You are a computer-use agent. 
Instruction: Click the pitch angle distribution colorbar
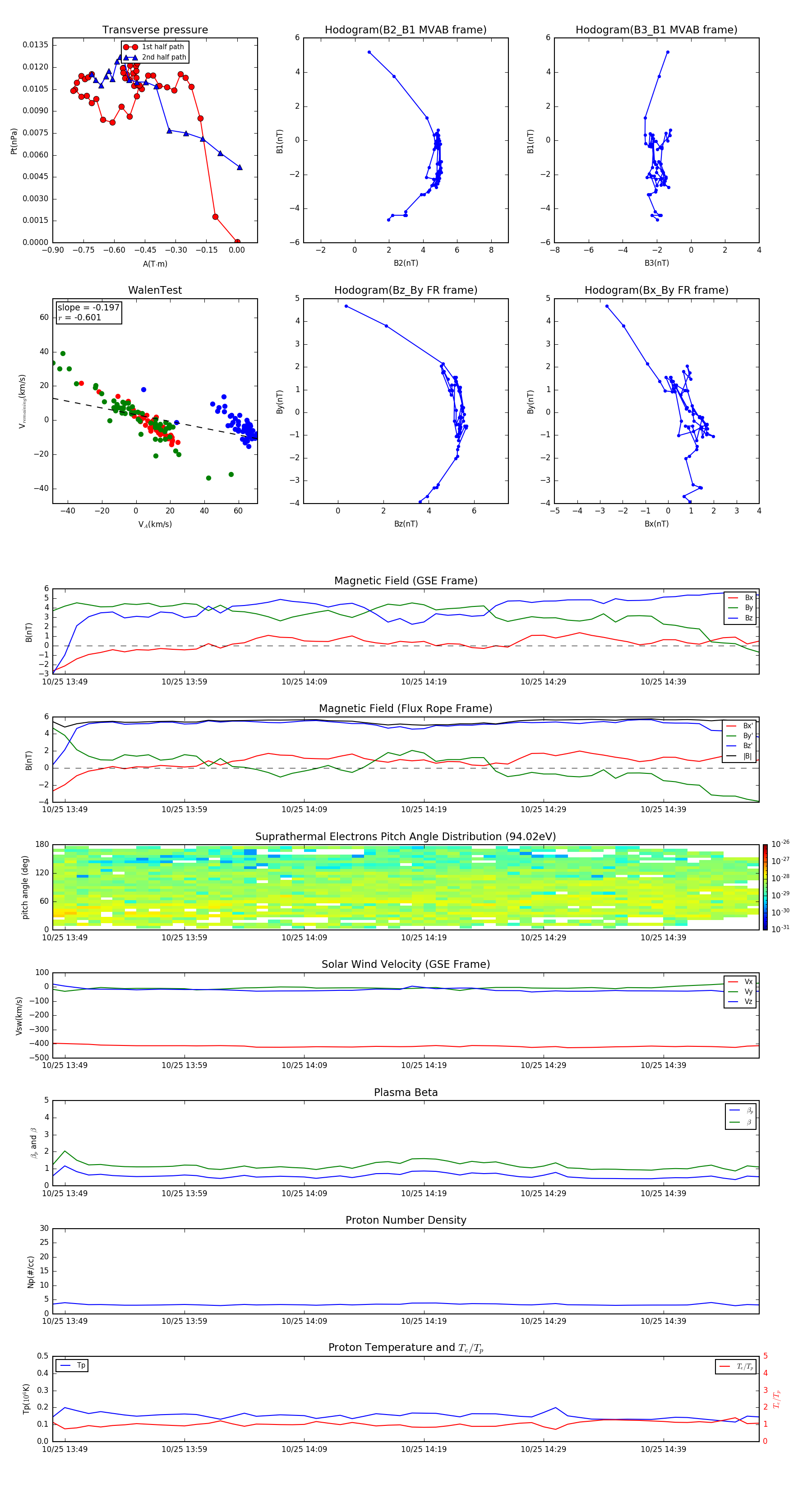tap(765, 887)
